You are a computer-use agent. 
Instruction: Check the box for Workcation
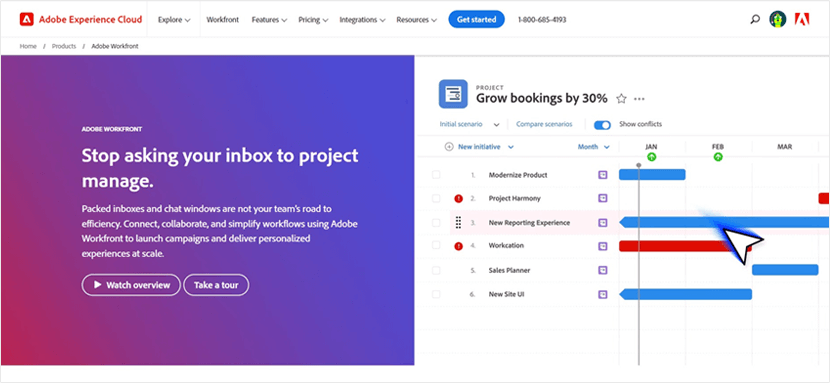436,245
